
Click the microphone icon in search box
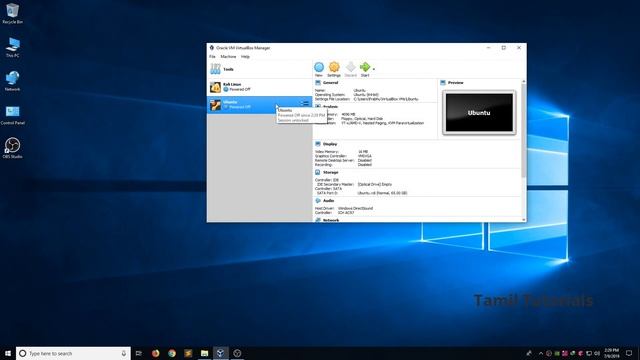tap(124, 353)
